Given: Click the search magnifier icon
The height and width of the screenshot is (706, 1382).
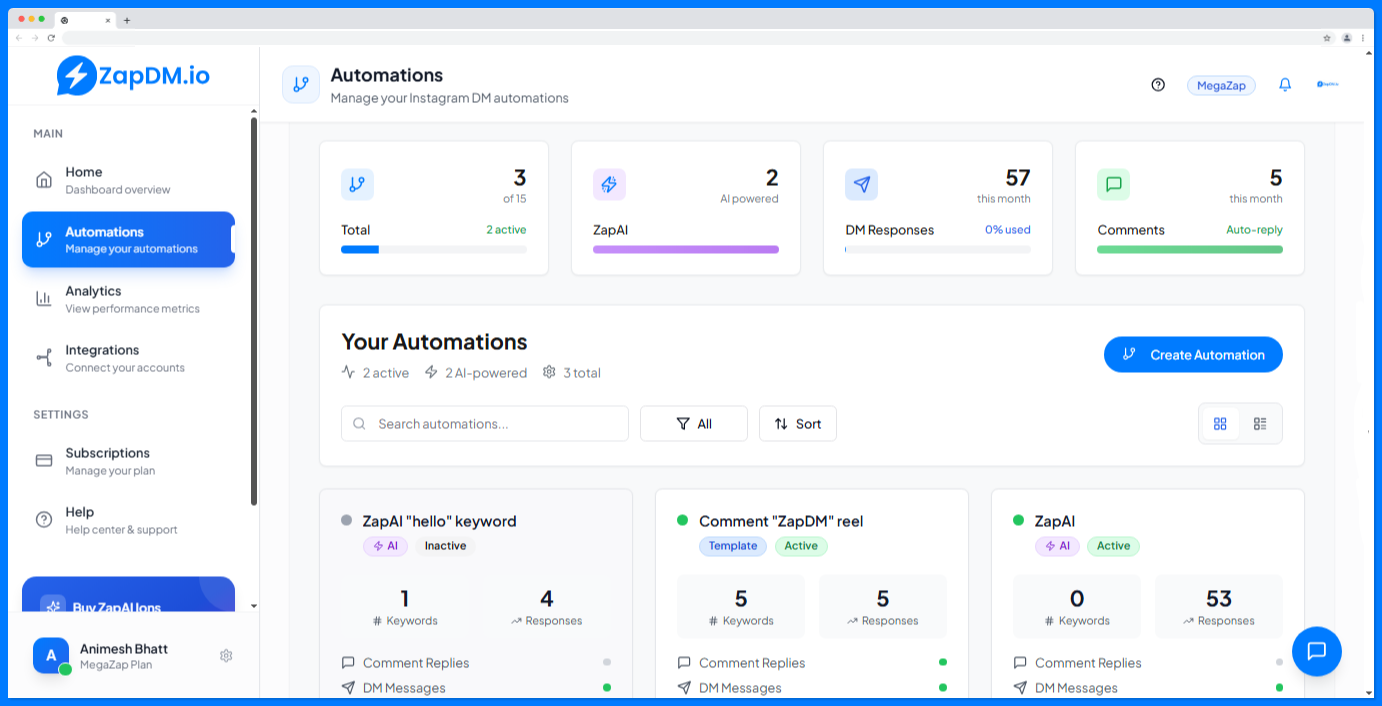Looking at the screenshot, I should click(360, 424).
